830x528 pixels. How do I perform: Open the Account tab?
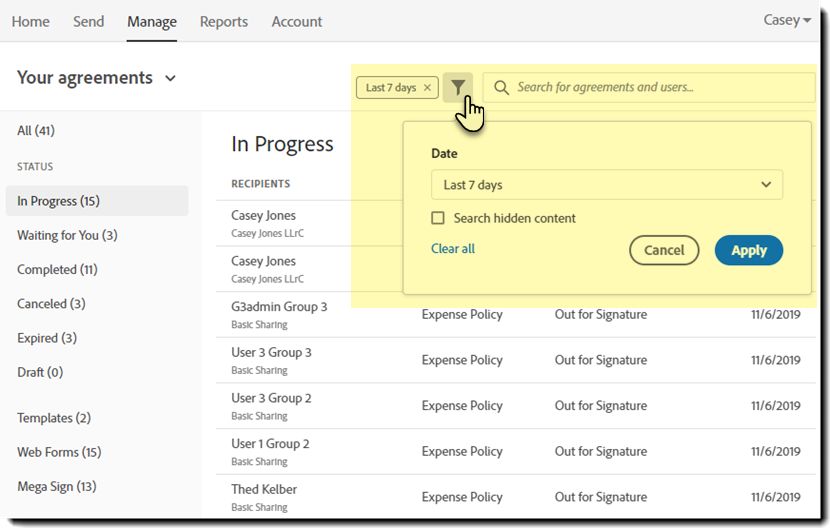tap(297, 21)
